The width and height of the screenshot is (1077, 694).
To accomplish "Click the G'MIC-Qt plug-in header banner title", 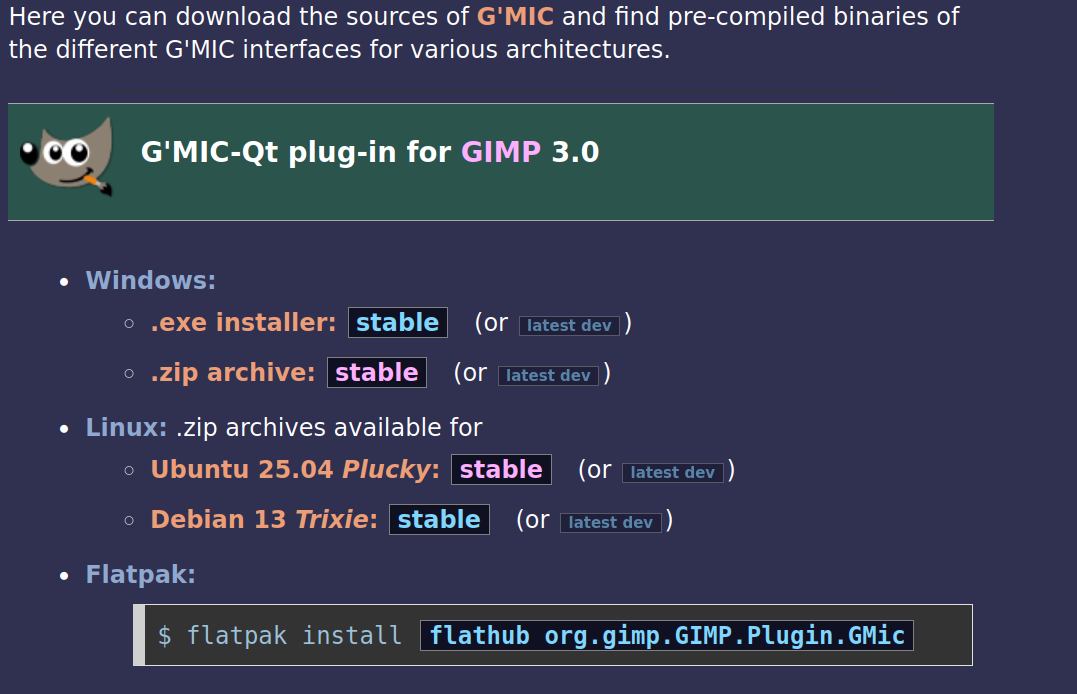I will [x=370, y=152].
